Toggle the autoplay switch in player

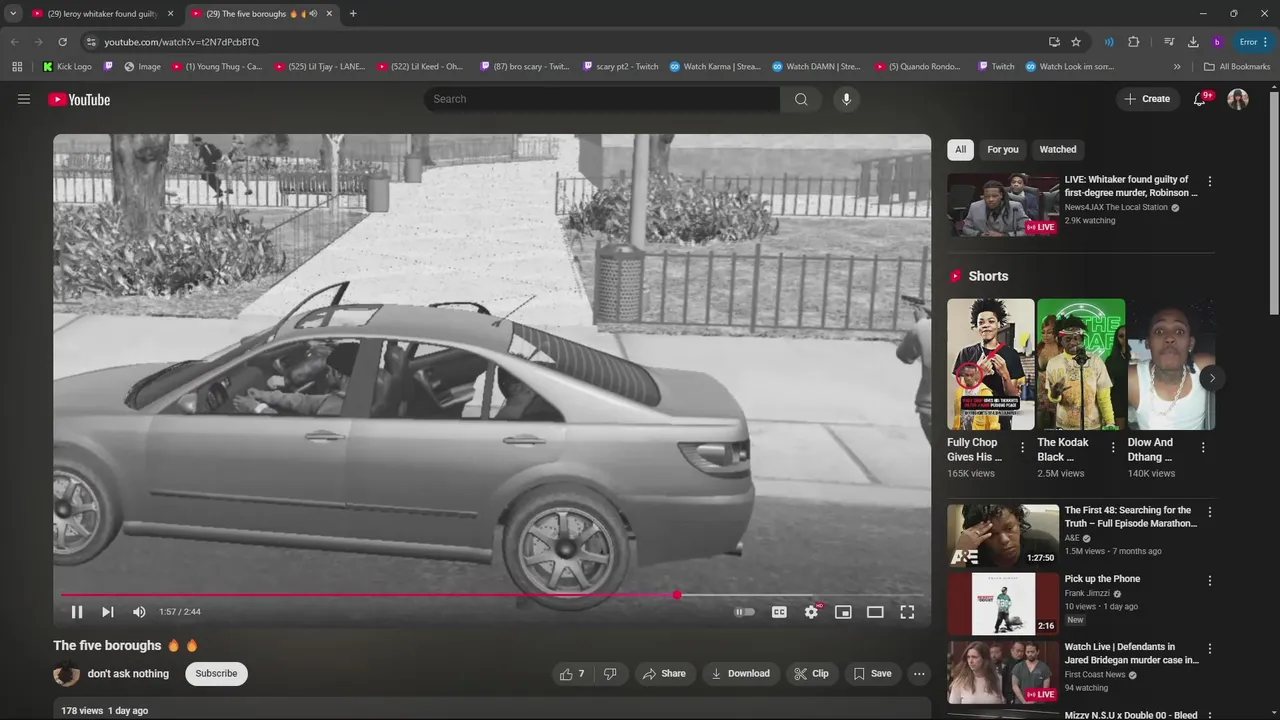click(745, 612)
